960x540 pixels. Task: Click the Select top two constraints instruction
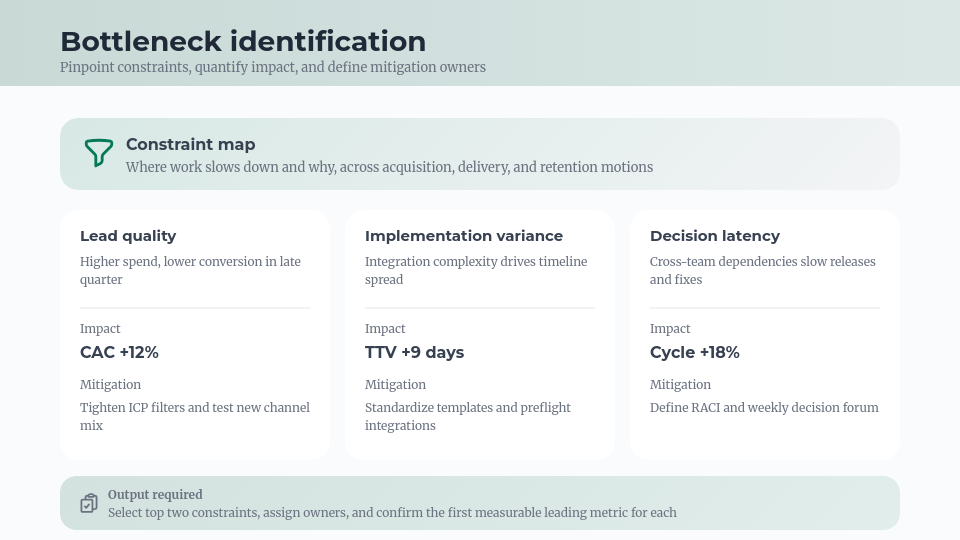[x=392, y=512]
